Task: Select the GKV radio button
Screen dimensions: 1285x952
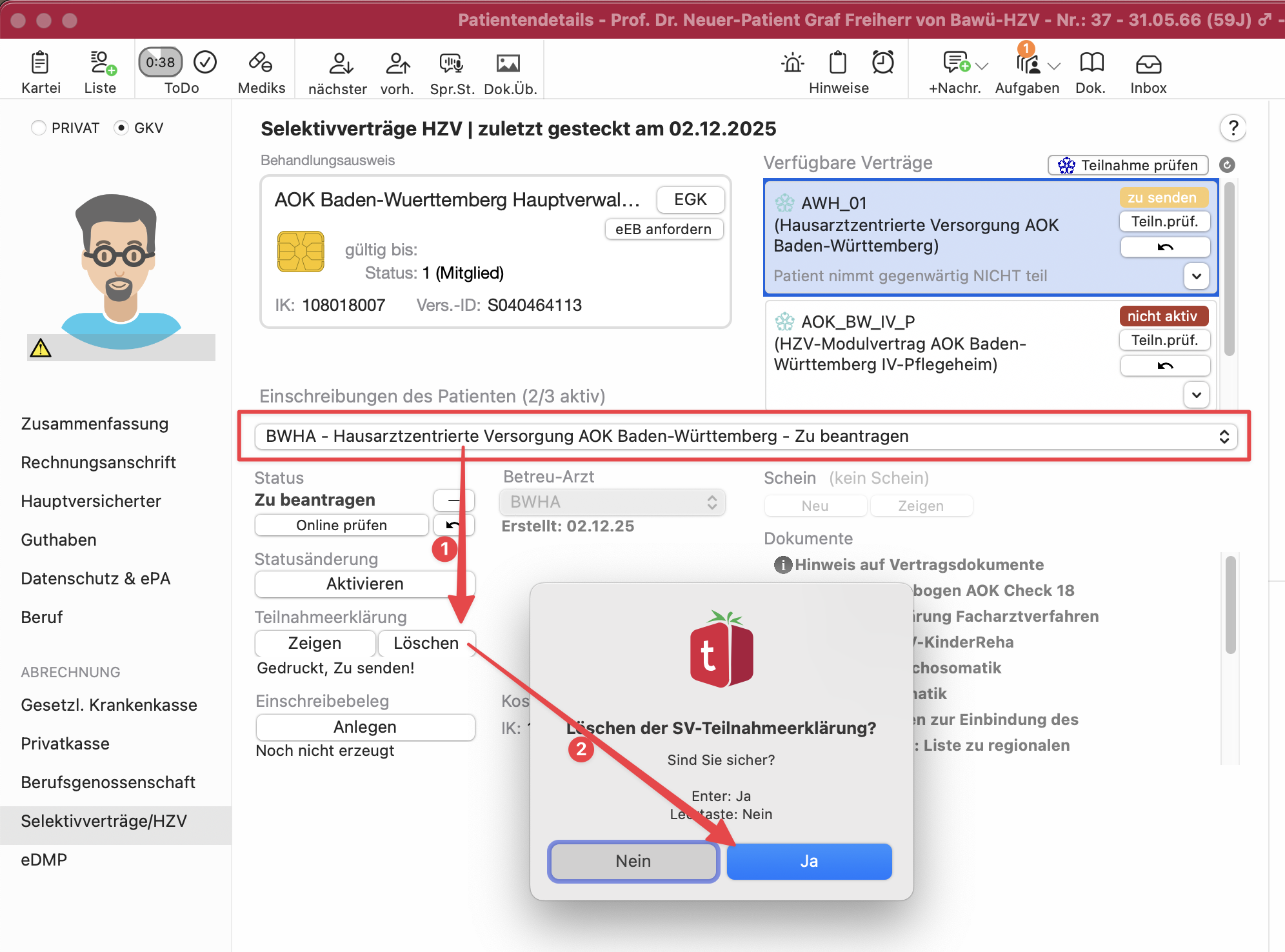Action: (121, 128)
